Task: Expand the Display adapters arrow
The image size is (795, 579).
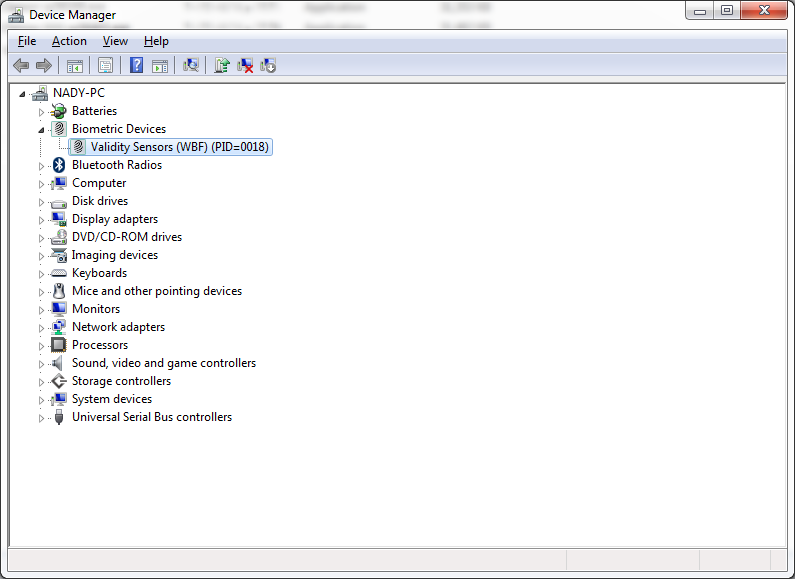Action: [41, 220]
